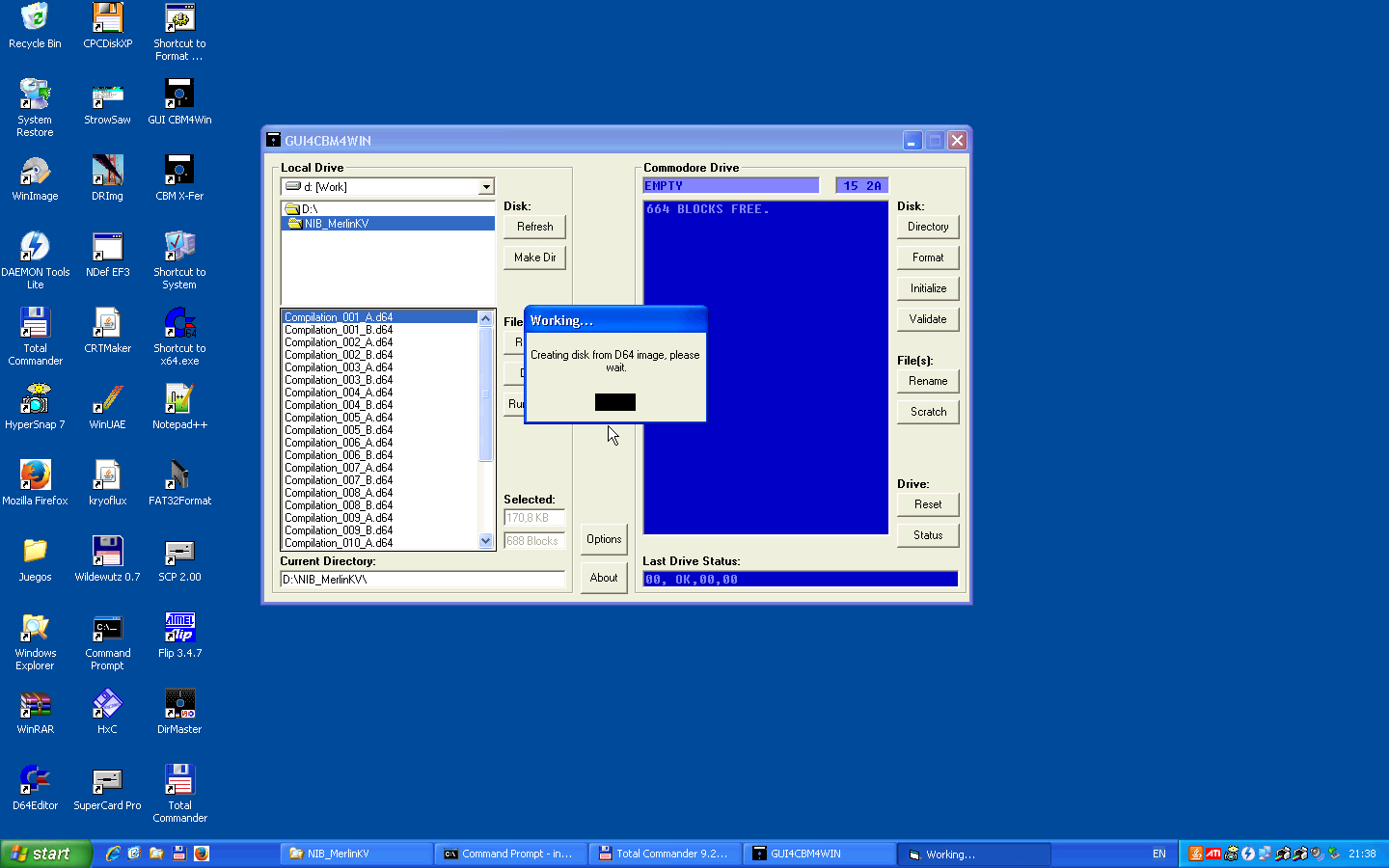Select the NIB_MerlinKV folder in tree
Viewport: 1389px width, 868px height.
(388, 224)
